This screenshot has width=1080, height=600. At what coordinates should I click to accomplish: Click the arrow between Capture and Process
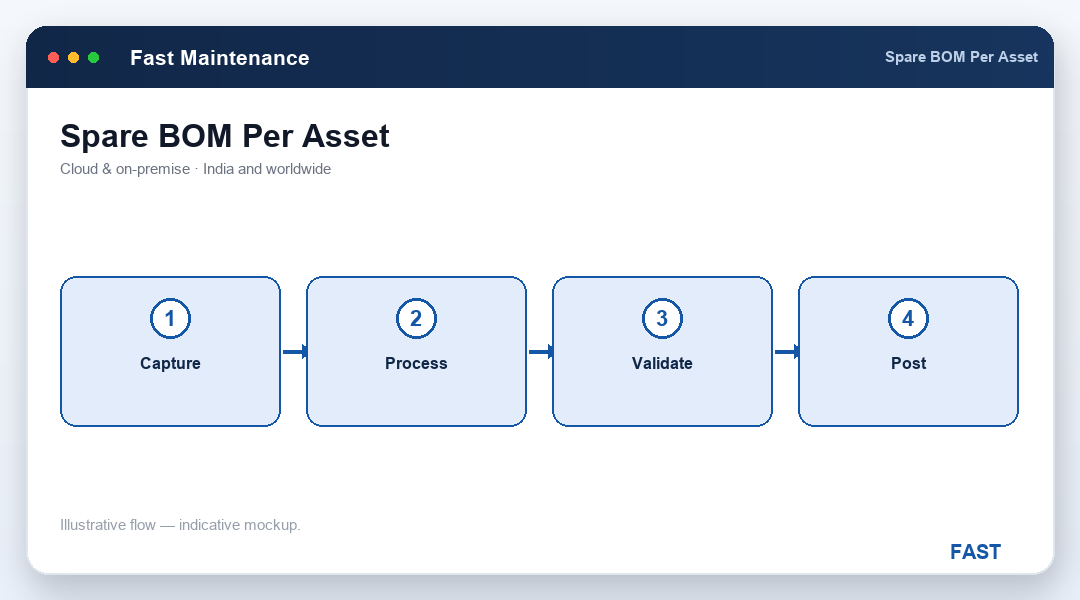click(x=294, y=352)
